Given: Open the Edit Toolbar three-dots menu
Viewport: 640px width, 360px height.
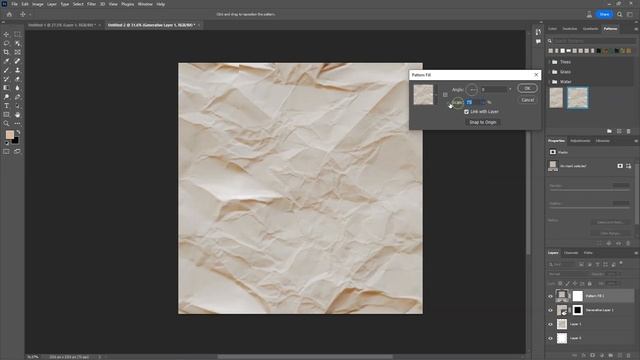Looking at the screenshot, I should (x=18, y=123).
